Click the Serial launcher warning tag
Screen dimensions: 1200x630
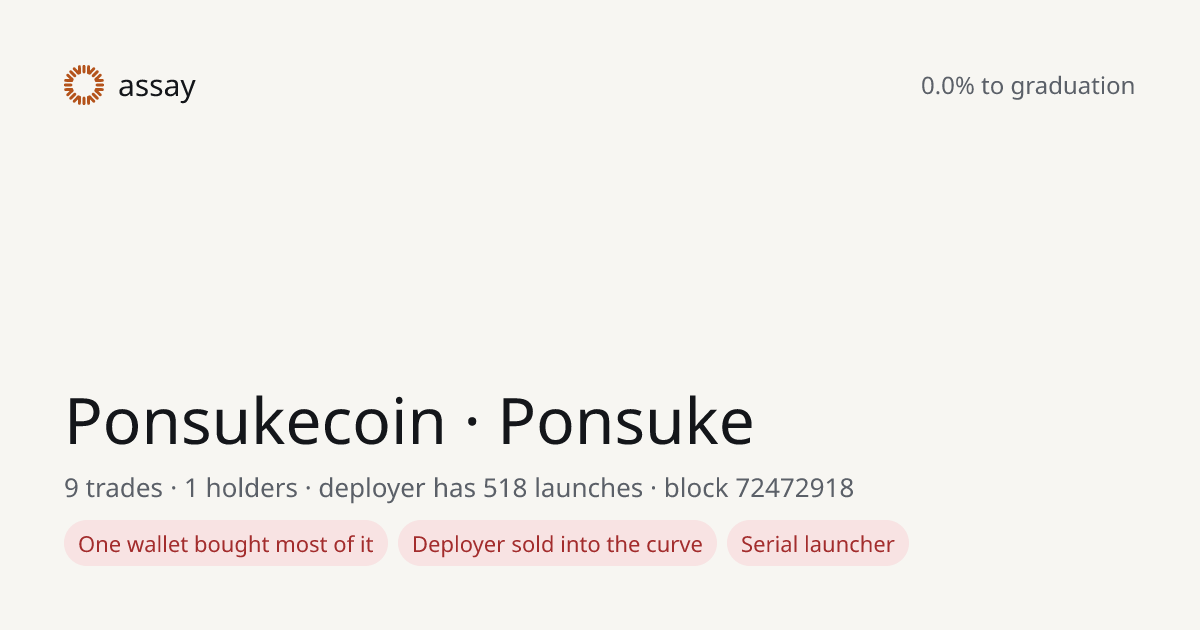[818, 544]
